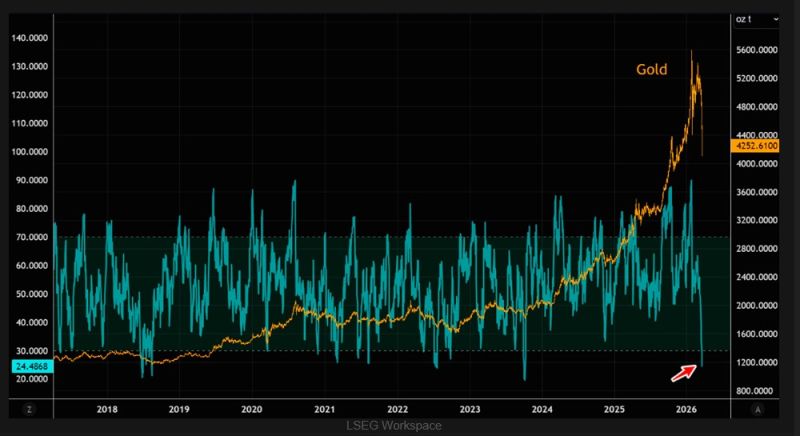Open the 'oz t' unit dropdown
Screen dimensions: 800x436
pos(757,19)
